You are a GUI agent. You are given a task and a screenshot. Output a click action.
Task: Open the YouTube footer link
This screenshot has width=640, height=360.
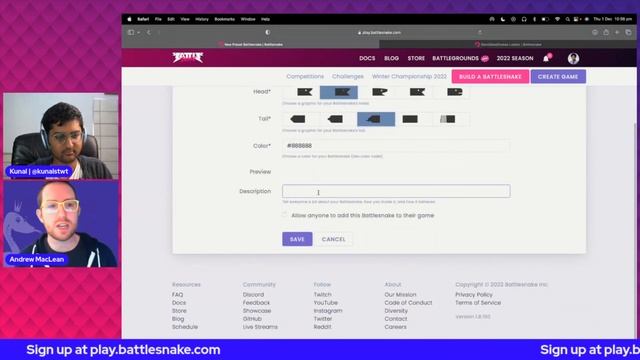325,303
